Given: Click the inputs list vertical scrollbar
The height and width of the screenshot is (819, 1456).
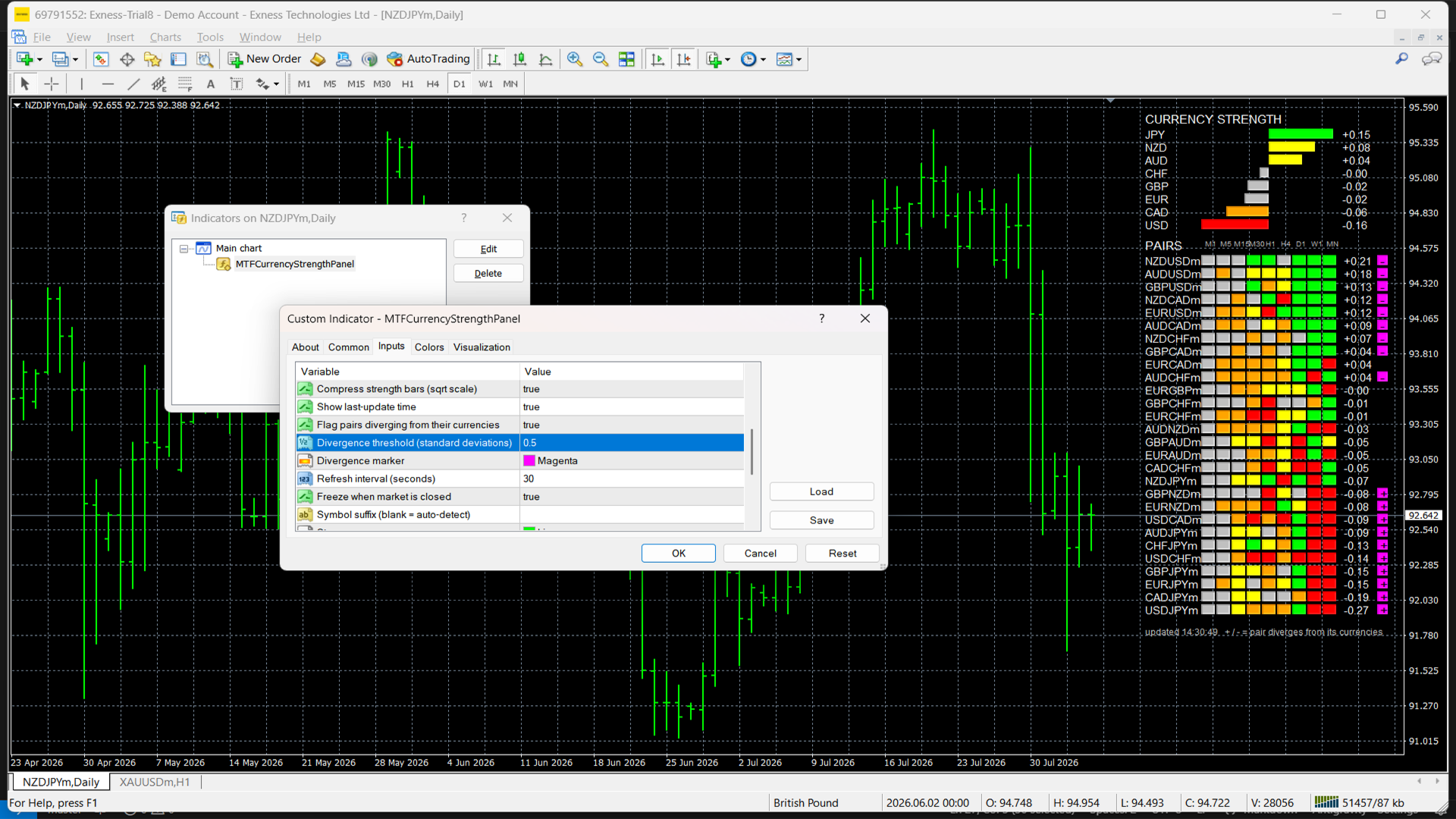Looking at the screenshot, I should click(752, 452).
